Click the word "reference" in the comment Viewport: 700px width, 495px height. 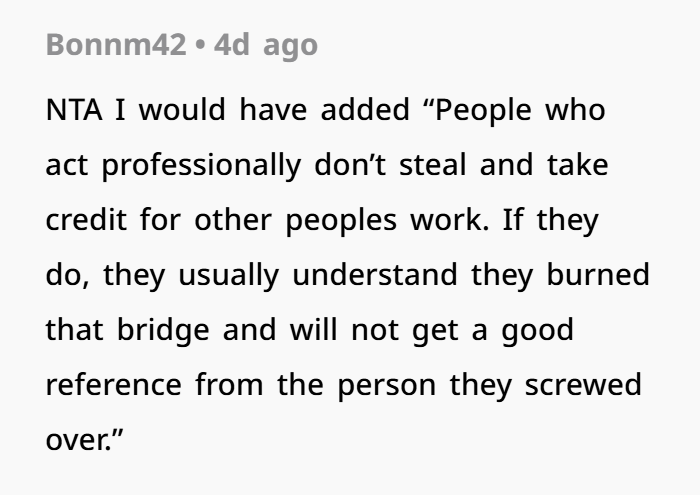pyautogui.click(x=112, y=384)
